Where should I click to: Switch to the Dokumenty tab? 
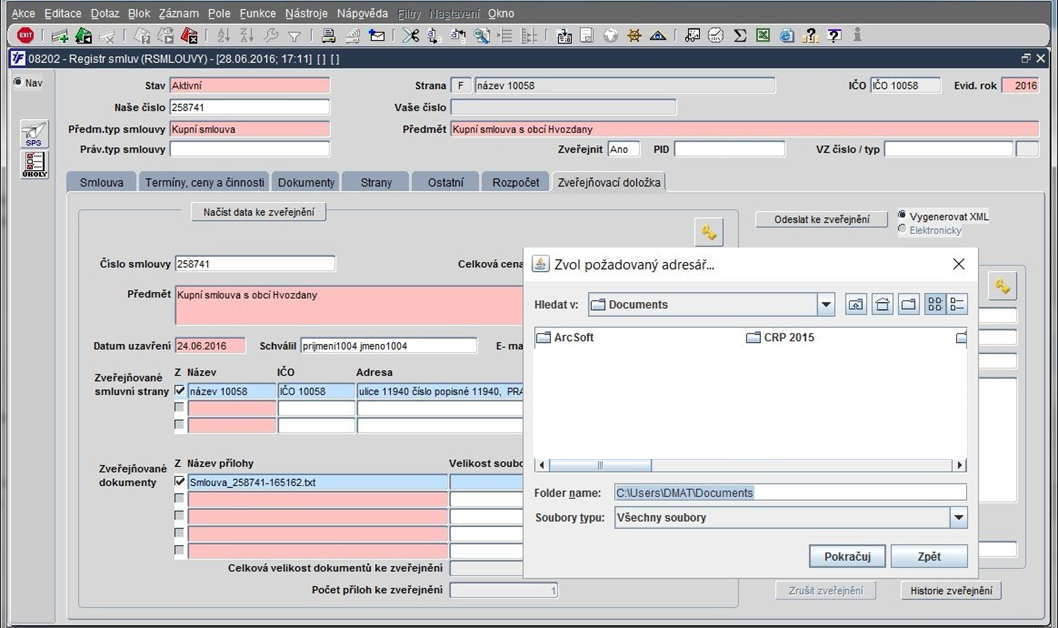coord(306,182)
